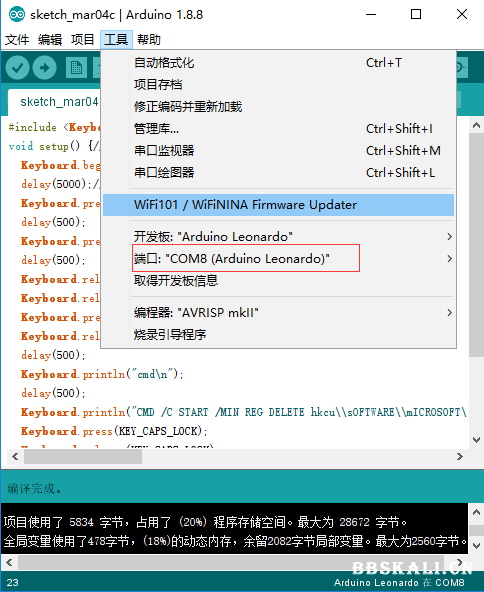The image size is (484, 592).
Task: Click the void setup() code line
Action: tap(54, 146)
